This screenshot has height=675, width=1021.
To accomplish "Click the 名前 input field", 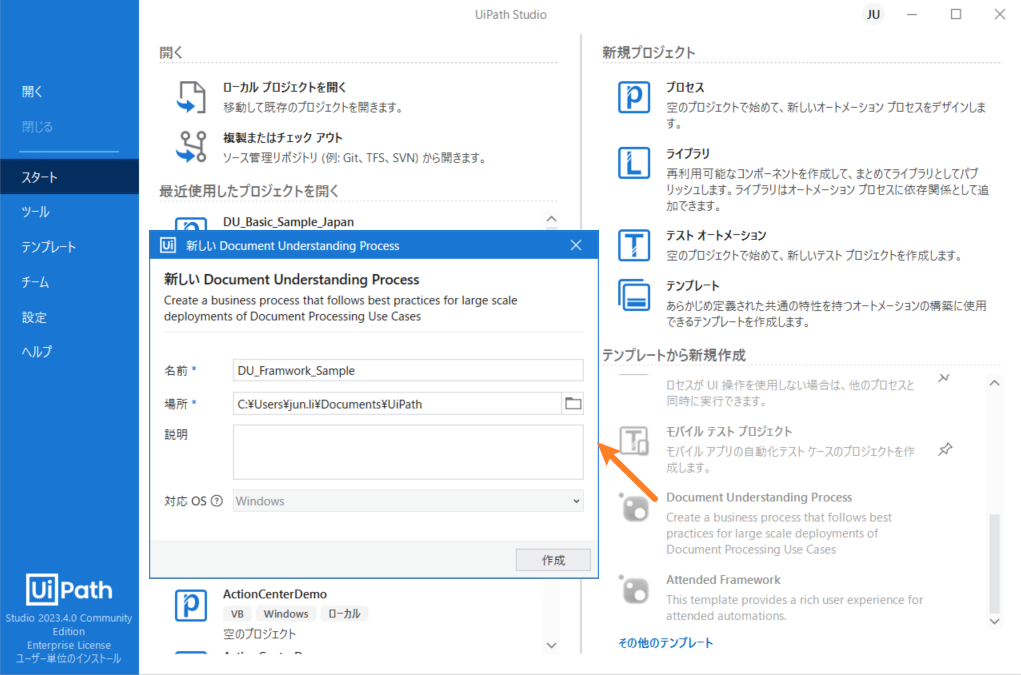I will coord(408,370).
